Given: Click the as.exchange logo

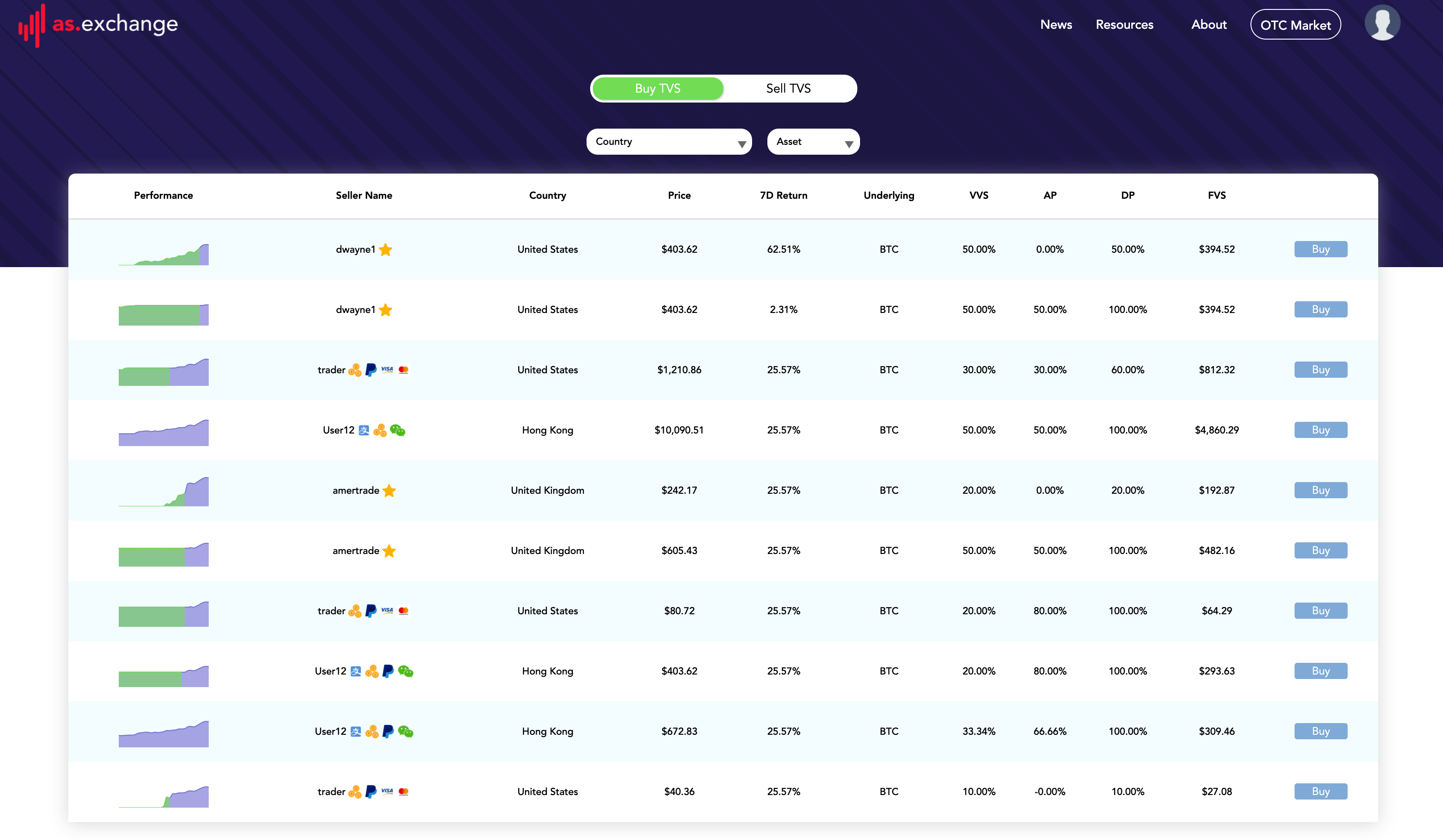Looking at the screenshot, I should 98,25.
